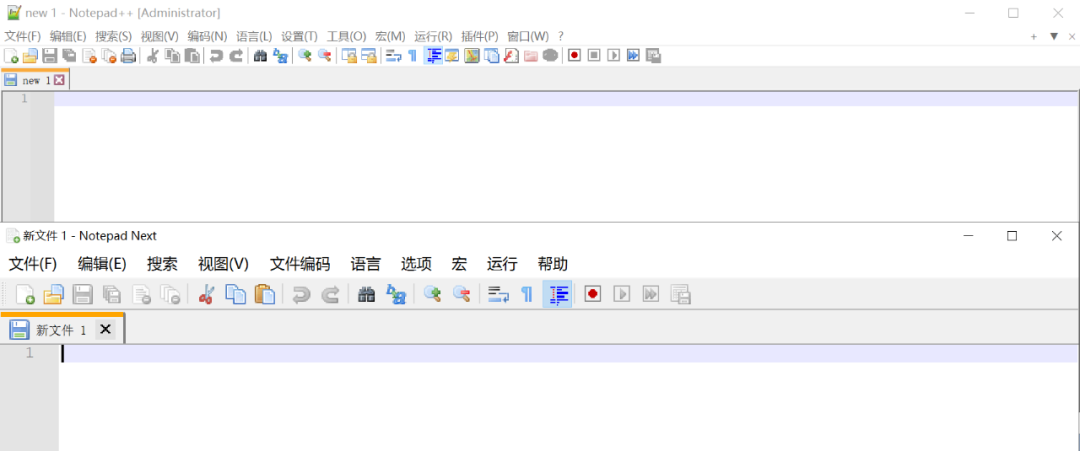The image size is (1080, 451).
Task: Select the new 1 tab in Notepad++
Action: (x=34, y=80)
